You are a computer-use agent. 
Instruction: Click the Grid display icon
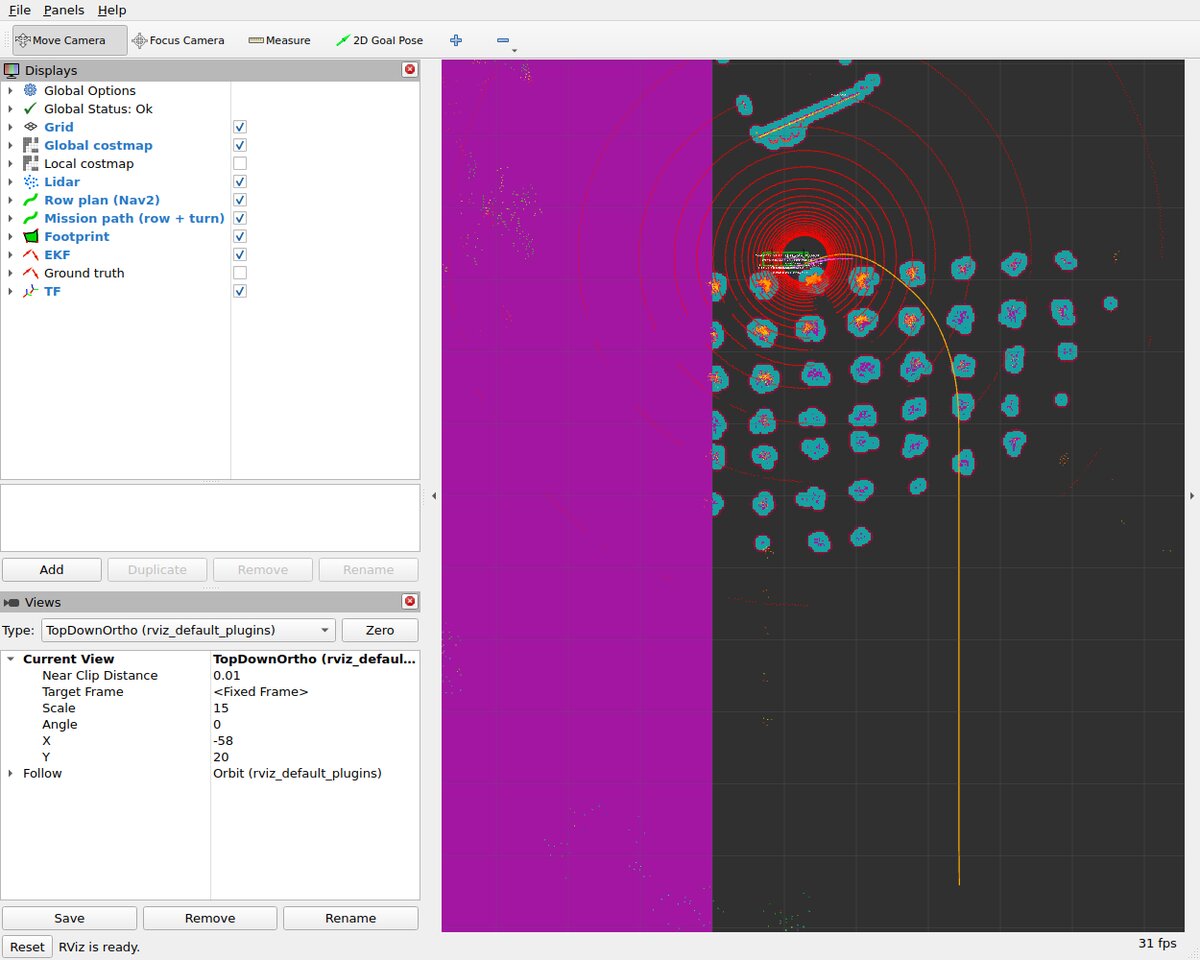point(30,127)
